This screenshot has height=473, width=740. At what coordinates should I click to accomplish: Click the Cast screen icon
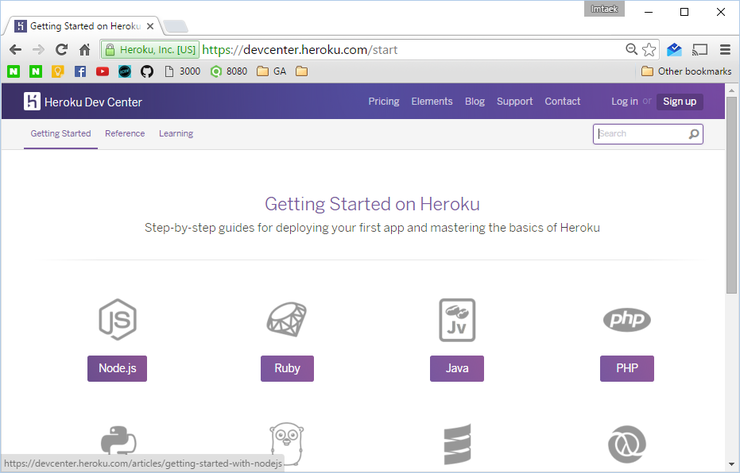(x=699, y=50)
